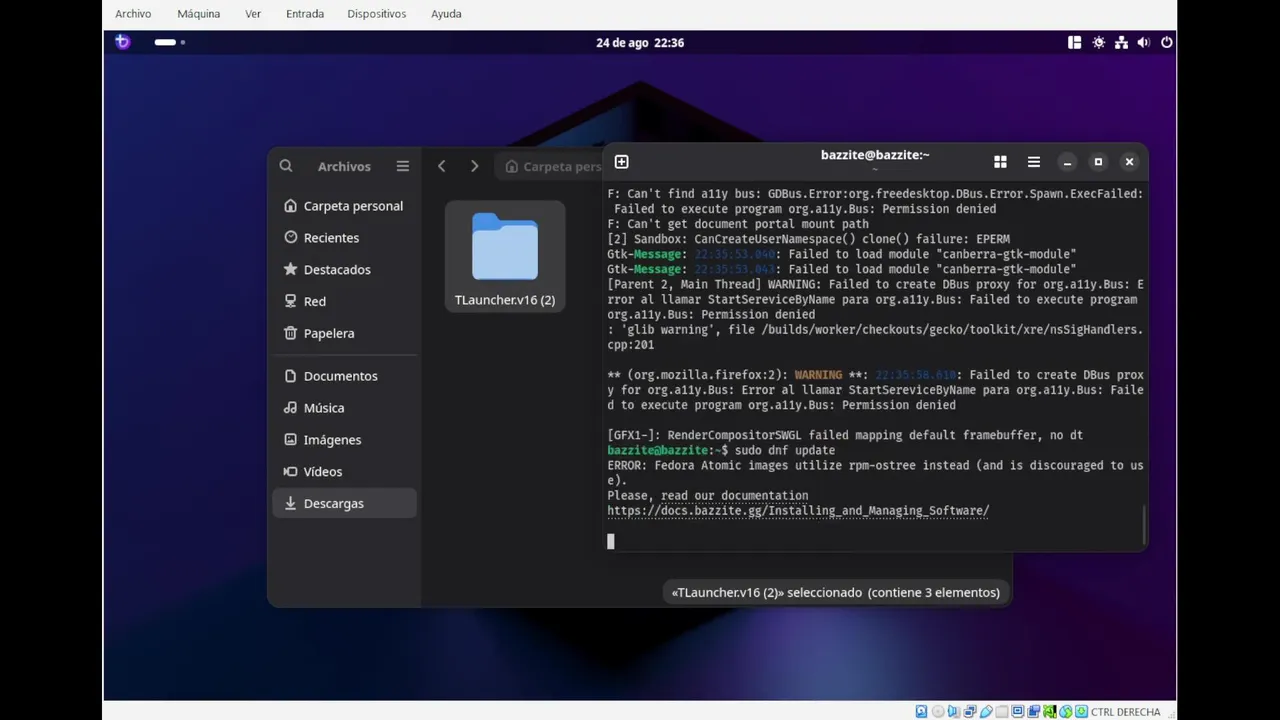Open the Entrada menu
The image size is (1280, 720).
click(305, 14)
